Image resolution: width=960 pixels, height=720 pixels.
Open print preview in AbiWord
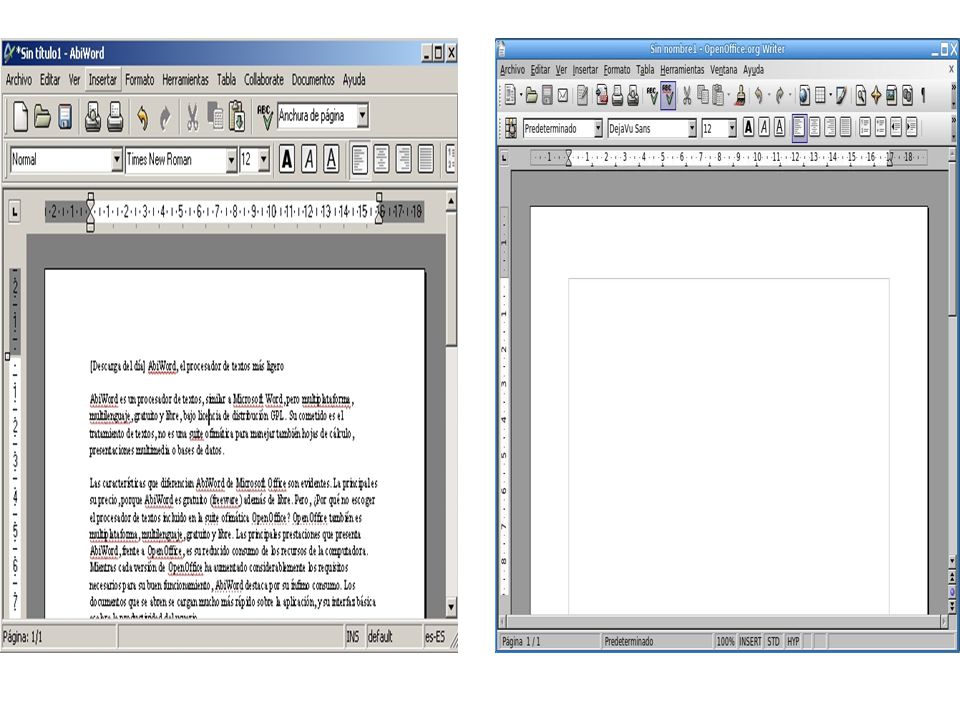tap(92, 116)
